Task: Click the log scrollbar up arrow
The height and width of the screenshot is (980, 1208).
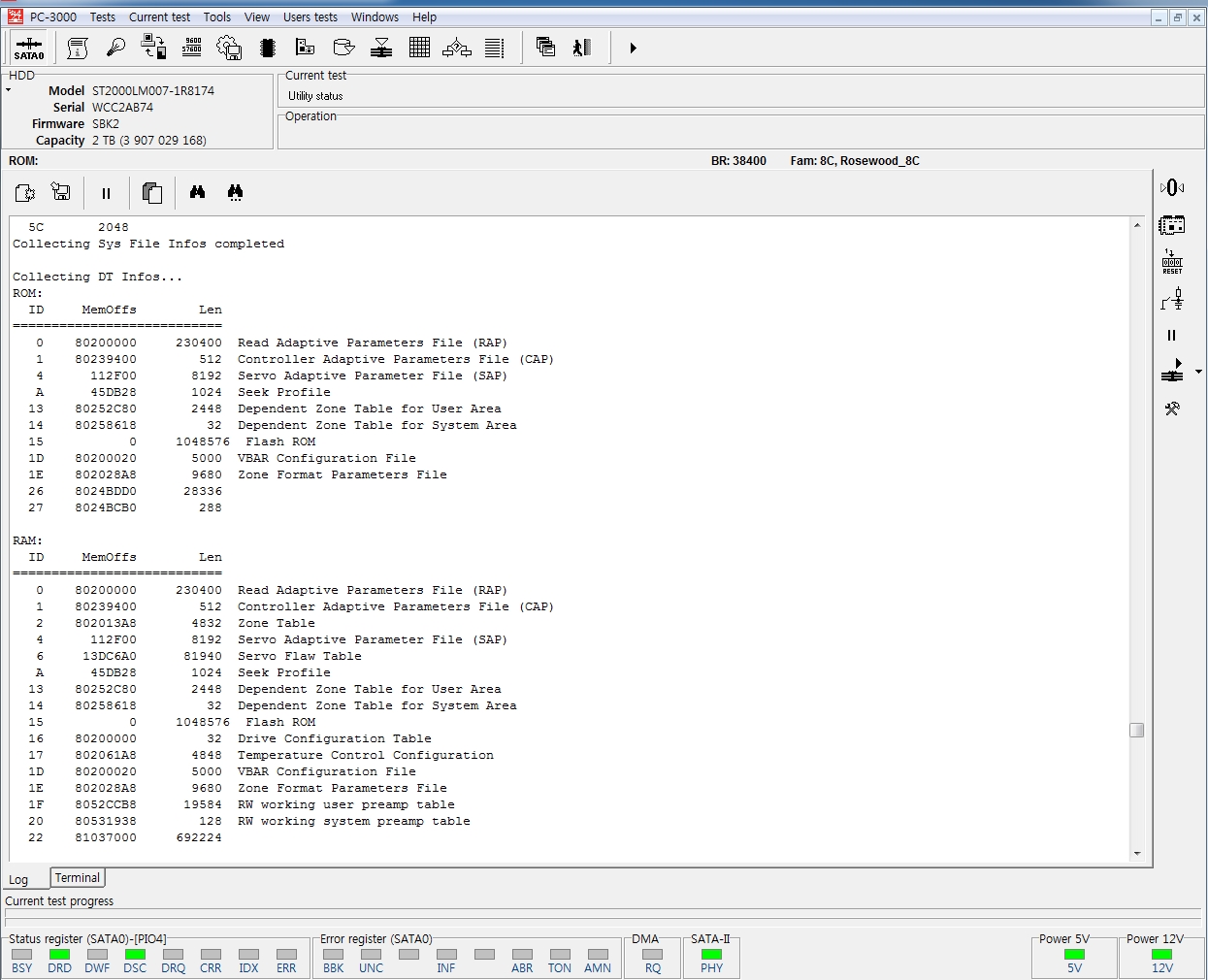Action: 1137,225
